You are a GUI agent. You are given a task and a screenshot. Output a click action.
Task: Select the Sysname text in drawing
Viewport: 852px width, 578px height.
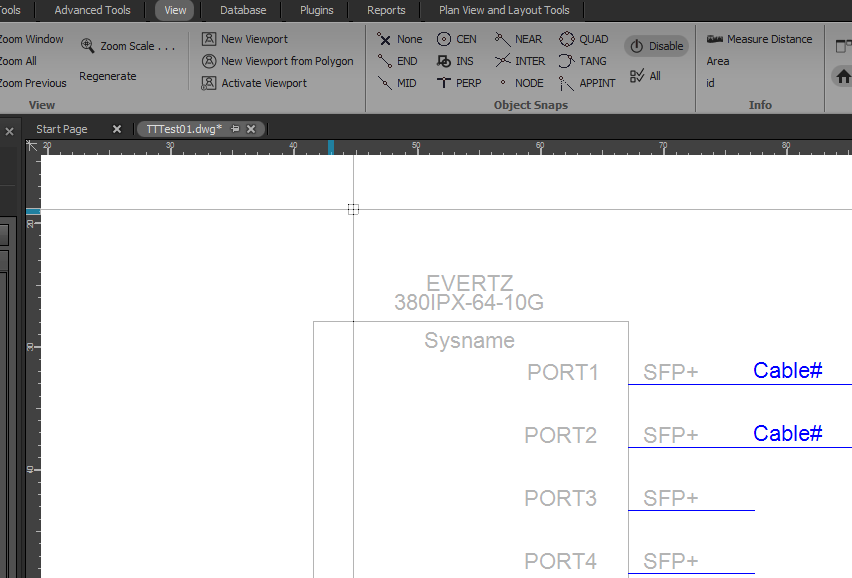pyautogui.click(x=469, y=341)
